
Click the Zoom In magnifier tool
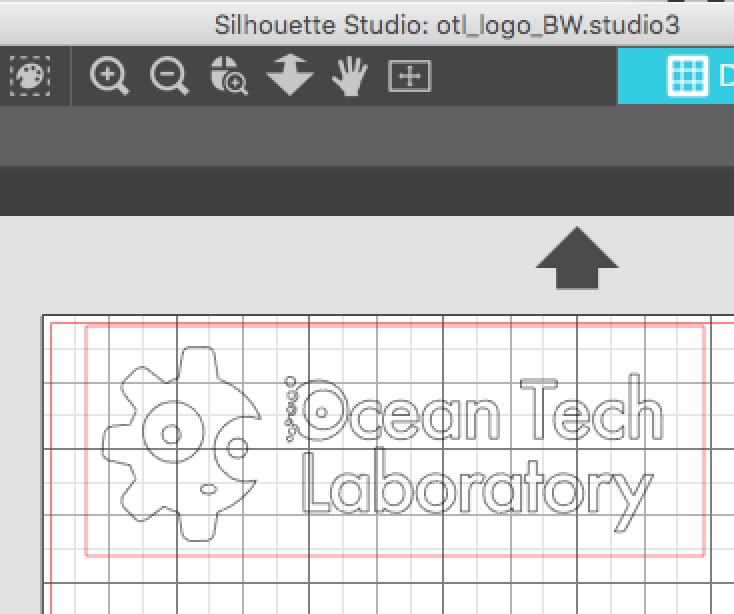point(109,76)
